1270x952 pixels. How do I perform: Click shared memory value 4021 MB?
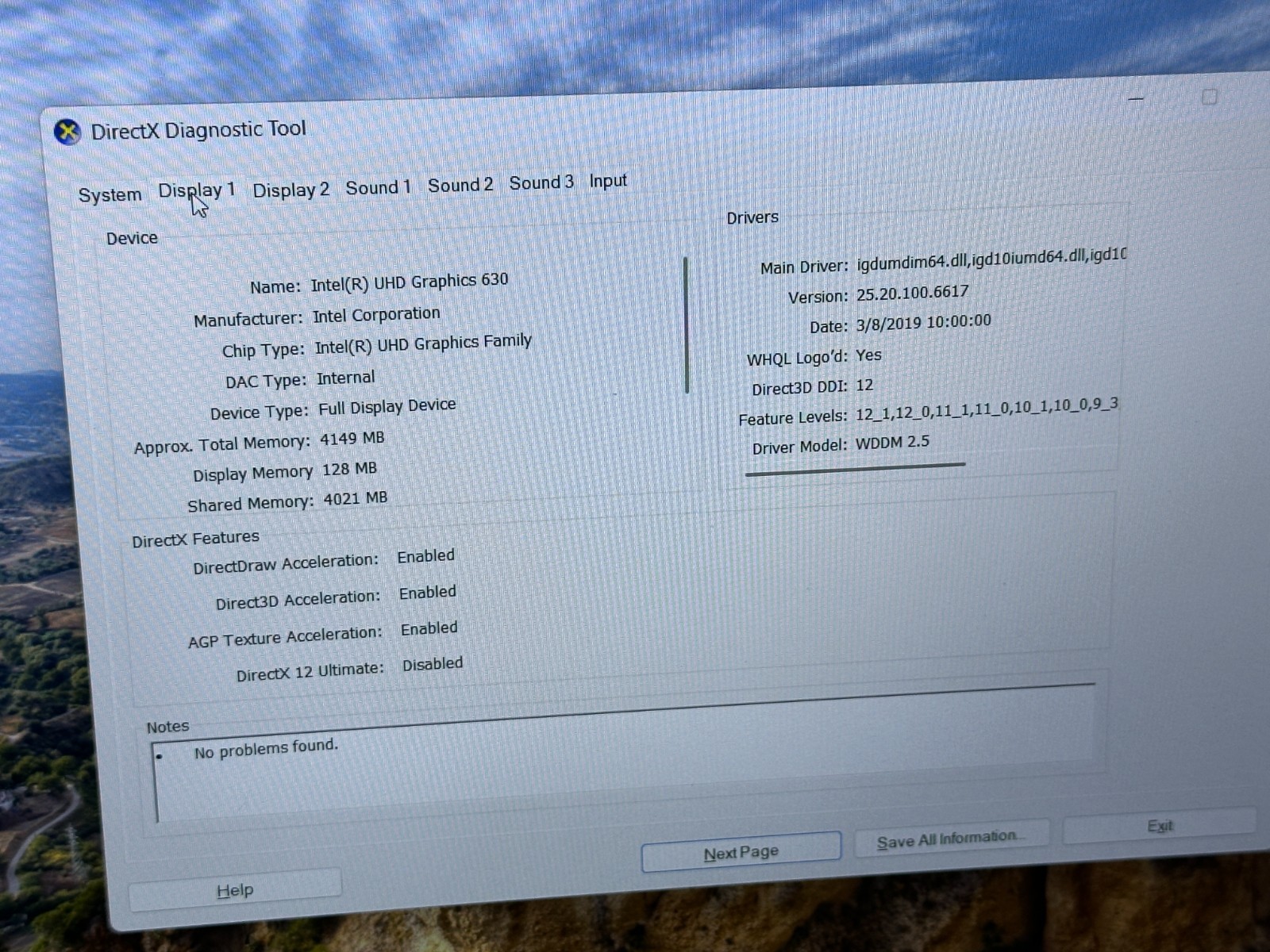click(356, 499)
